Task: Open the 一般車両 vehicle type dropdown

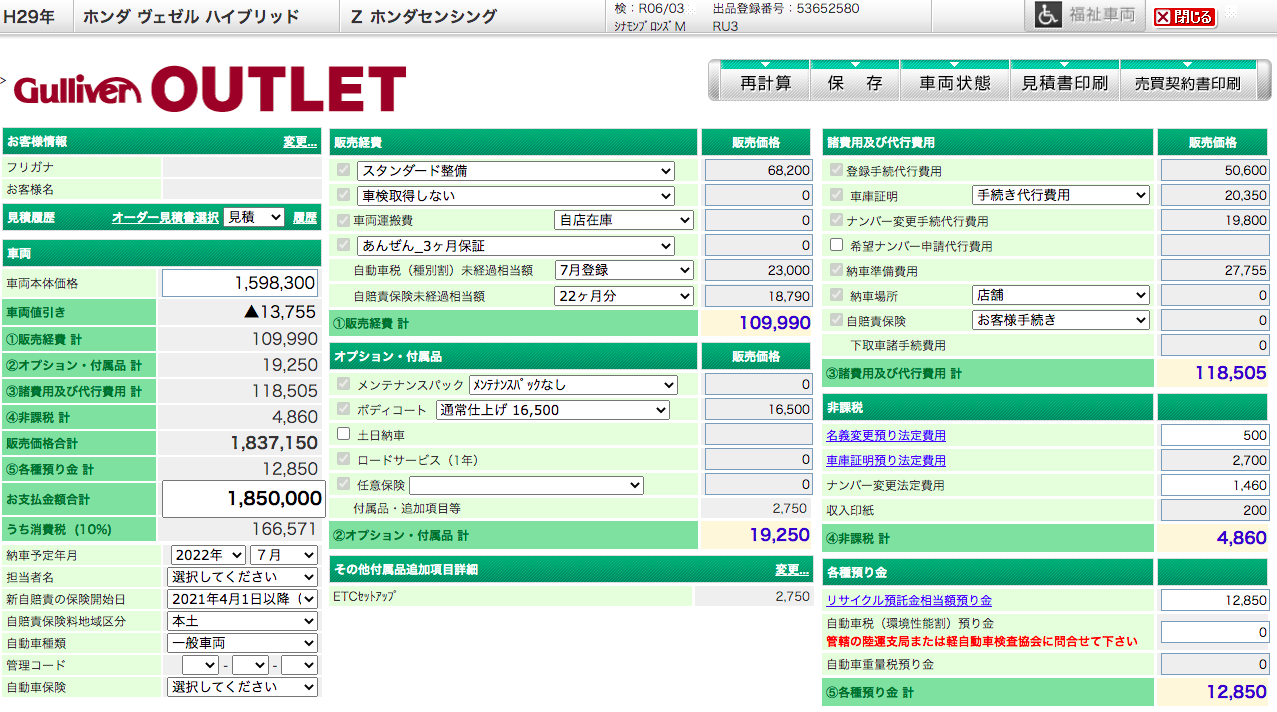Action: point(242,643)
